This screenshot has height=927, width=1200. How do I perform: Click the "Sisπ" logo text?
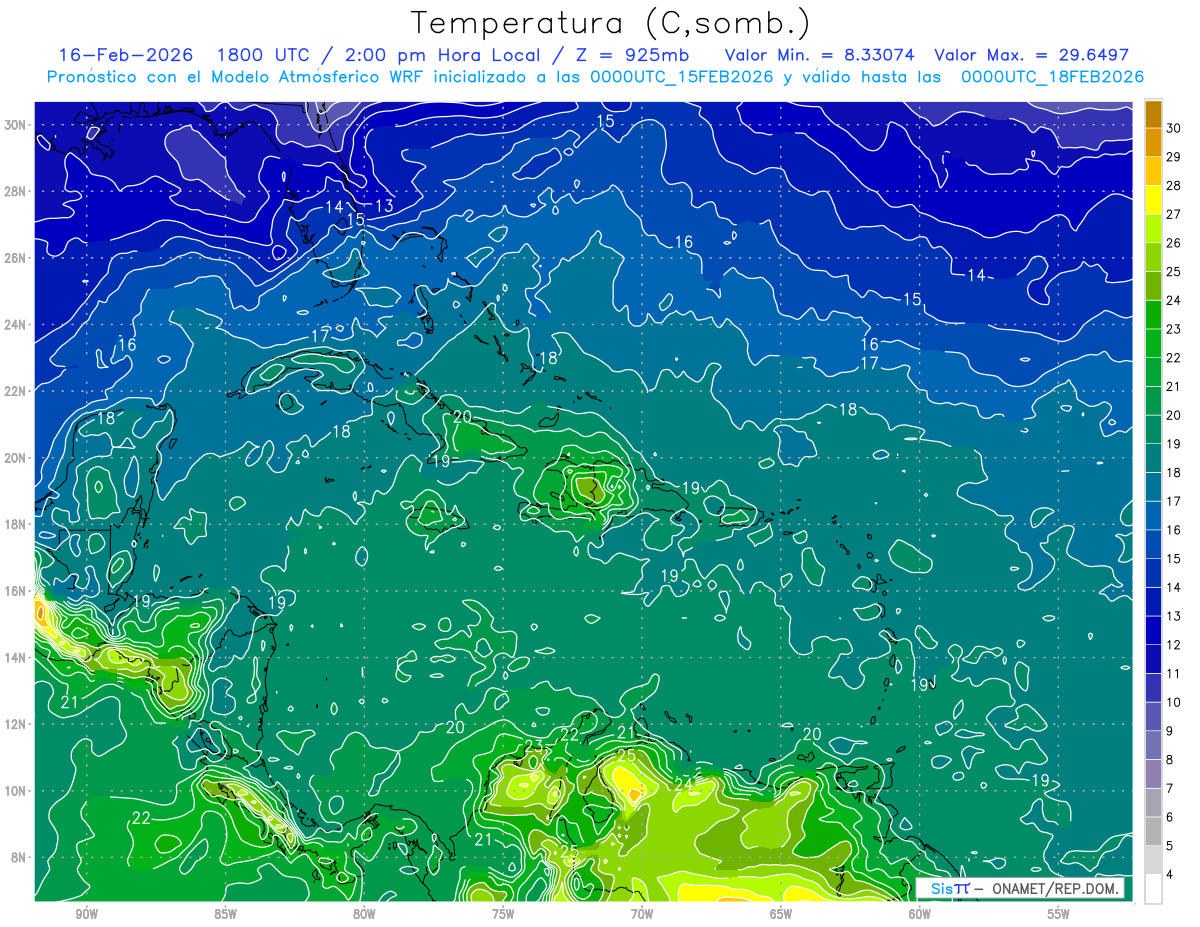pyautogui.click(x=950, y=888)
